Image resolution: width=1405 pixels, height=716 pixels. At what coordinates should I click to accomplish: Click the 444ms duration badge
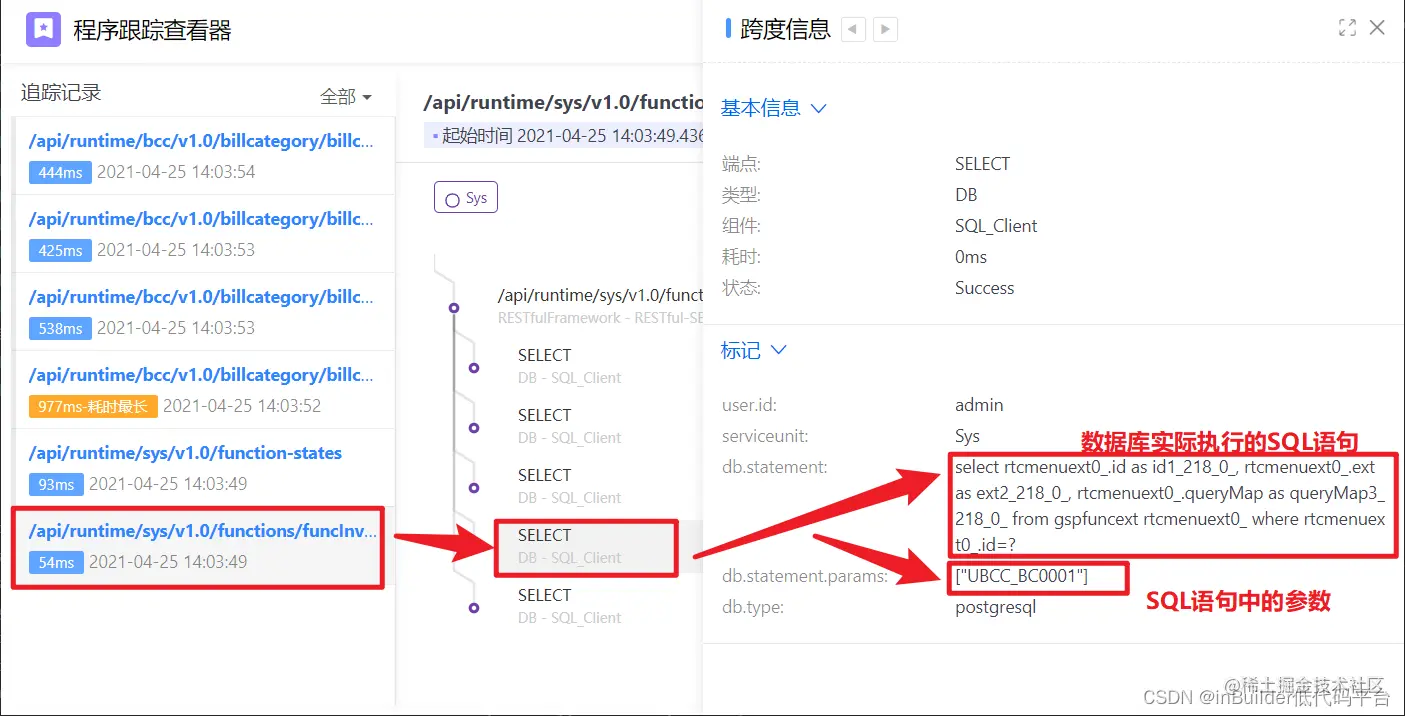click(60, 172)
